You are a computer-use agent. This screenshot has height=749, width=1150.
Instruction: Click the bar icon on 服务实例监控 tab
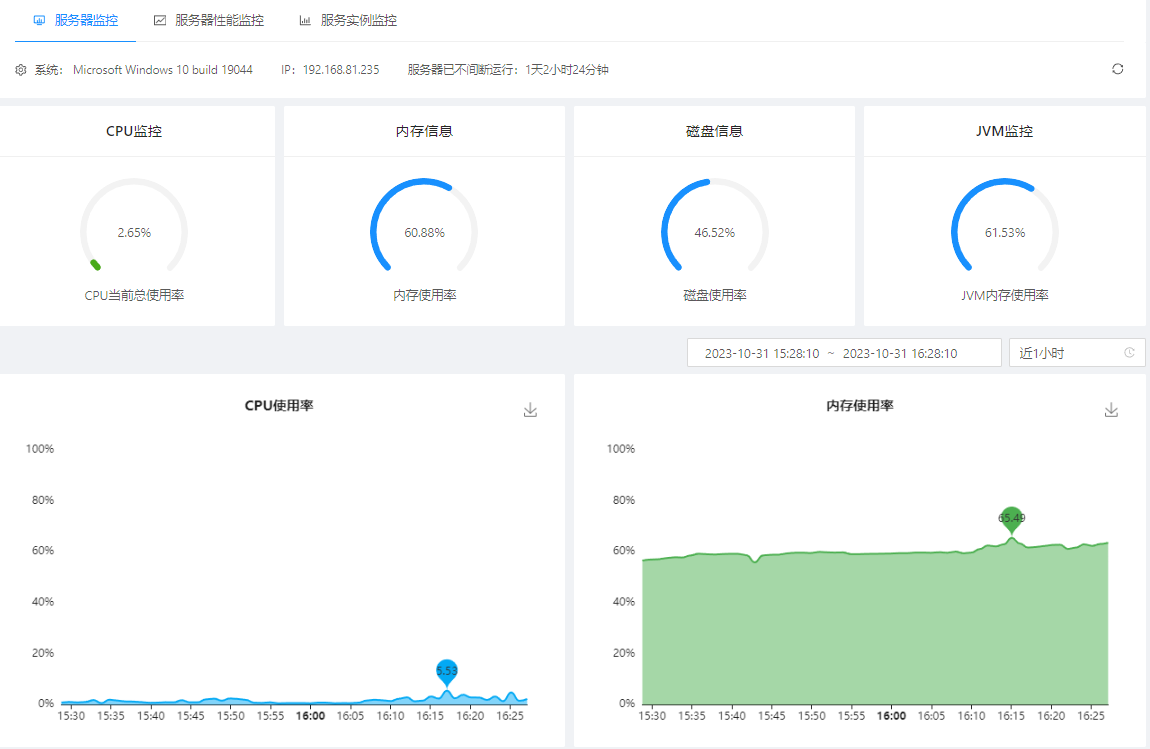tap(304, 20)
